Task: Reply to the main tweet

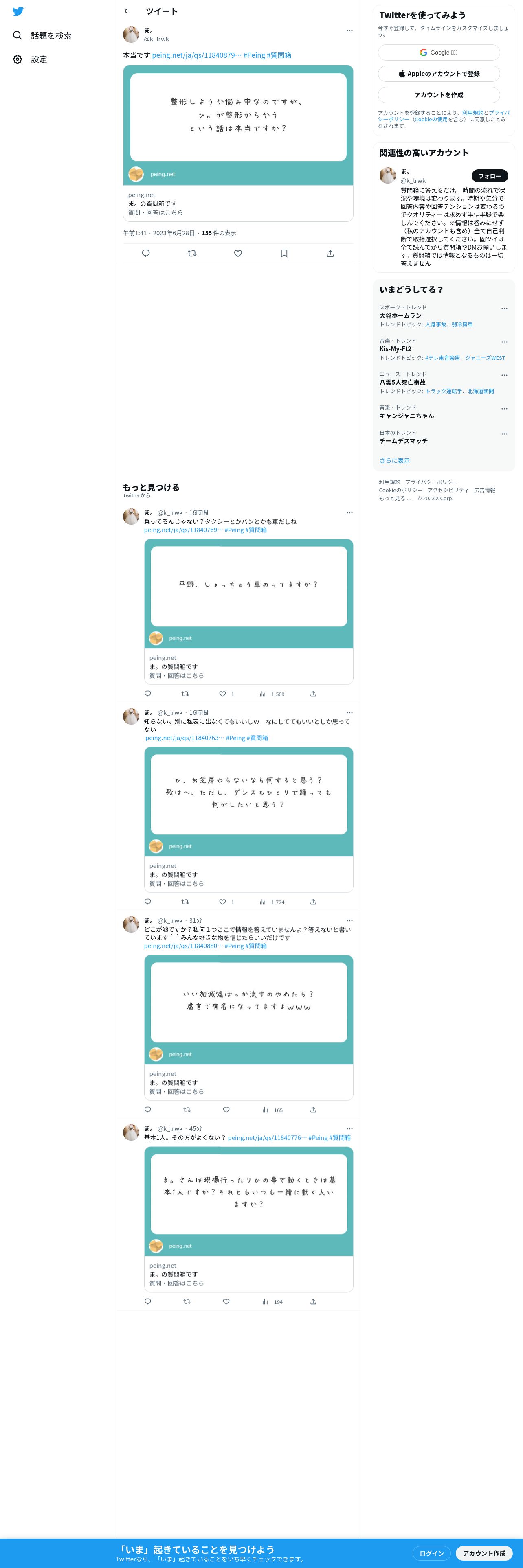Action: (145, 253)
